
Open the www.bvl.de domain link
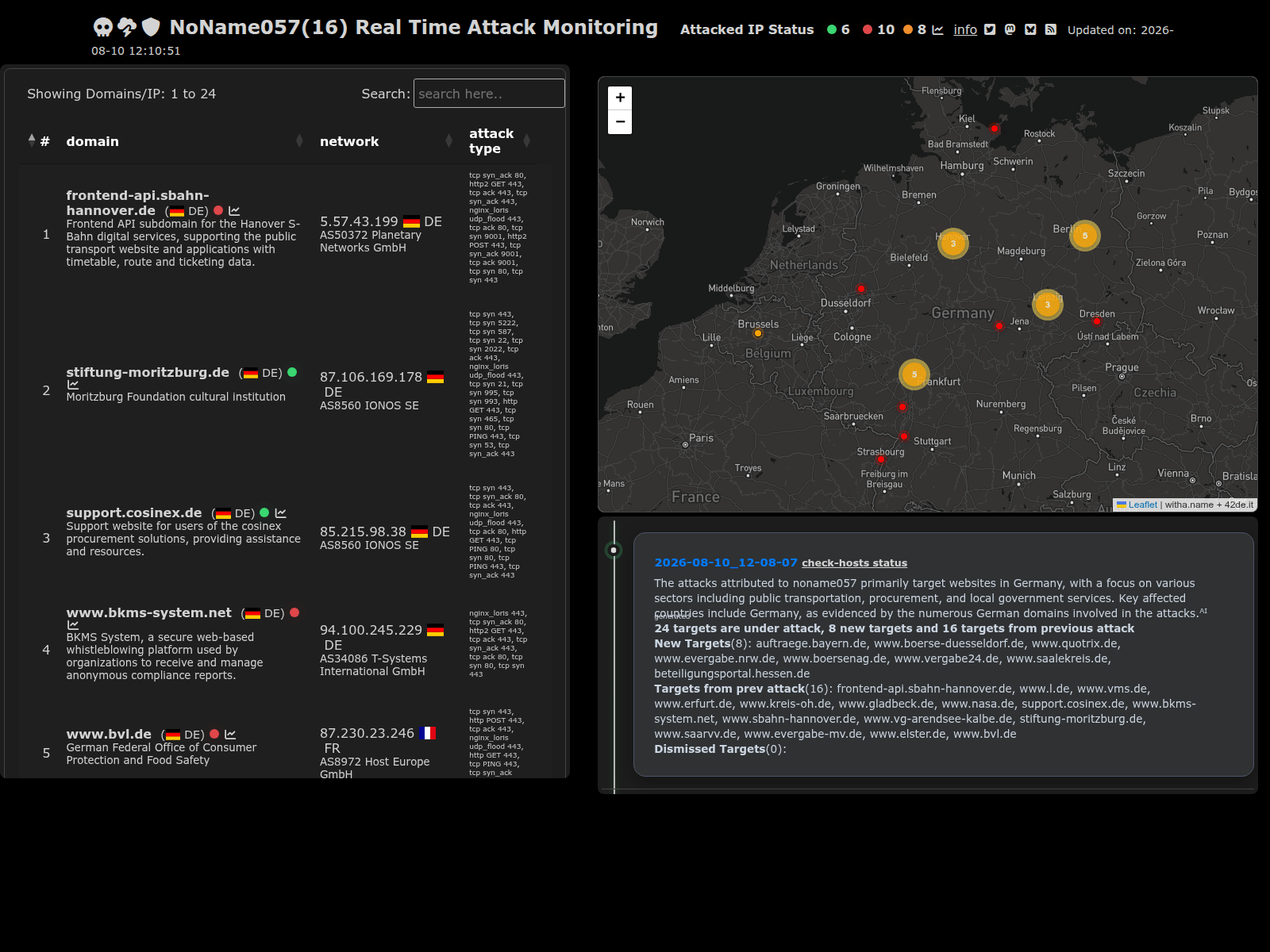tap(109, 735)
